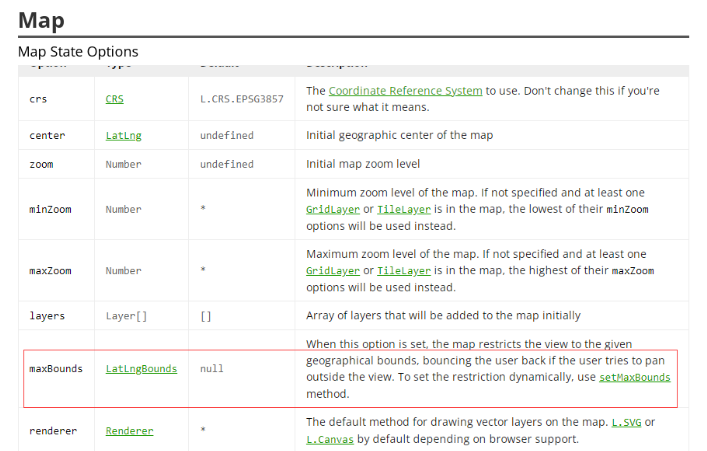Open GridLayer link in minZoom description
The width and height of the screenshot is (707, 451).
333,209
